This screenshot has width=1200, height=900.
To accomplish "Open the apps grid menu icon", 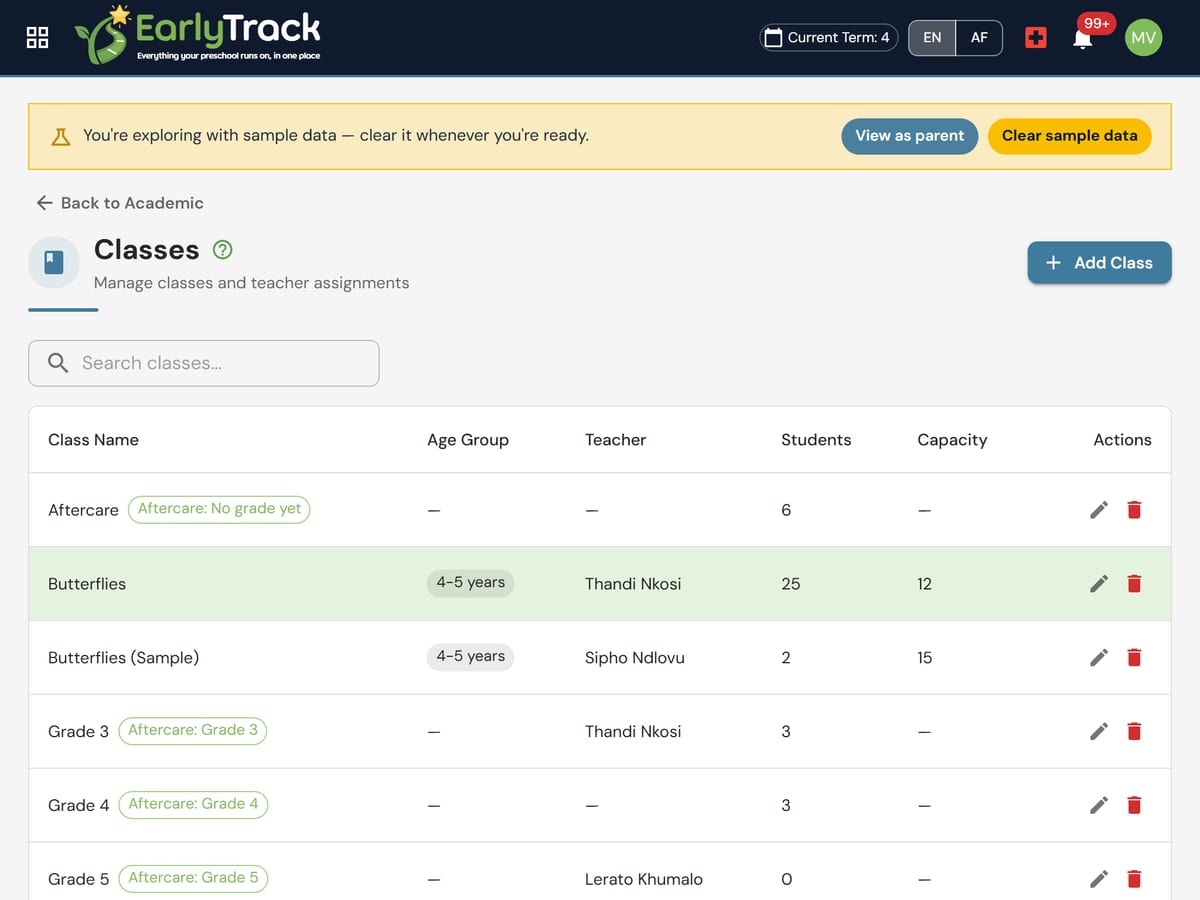I will pyautogui.click(x=37, y=37).
